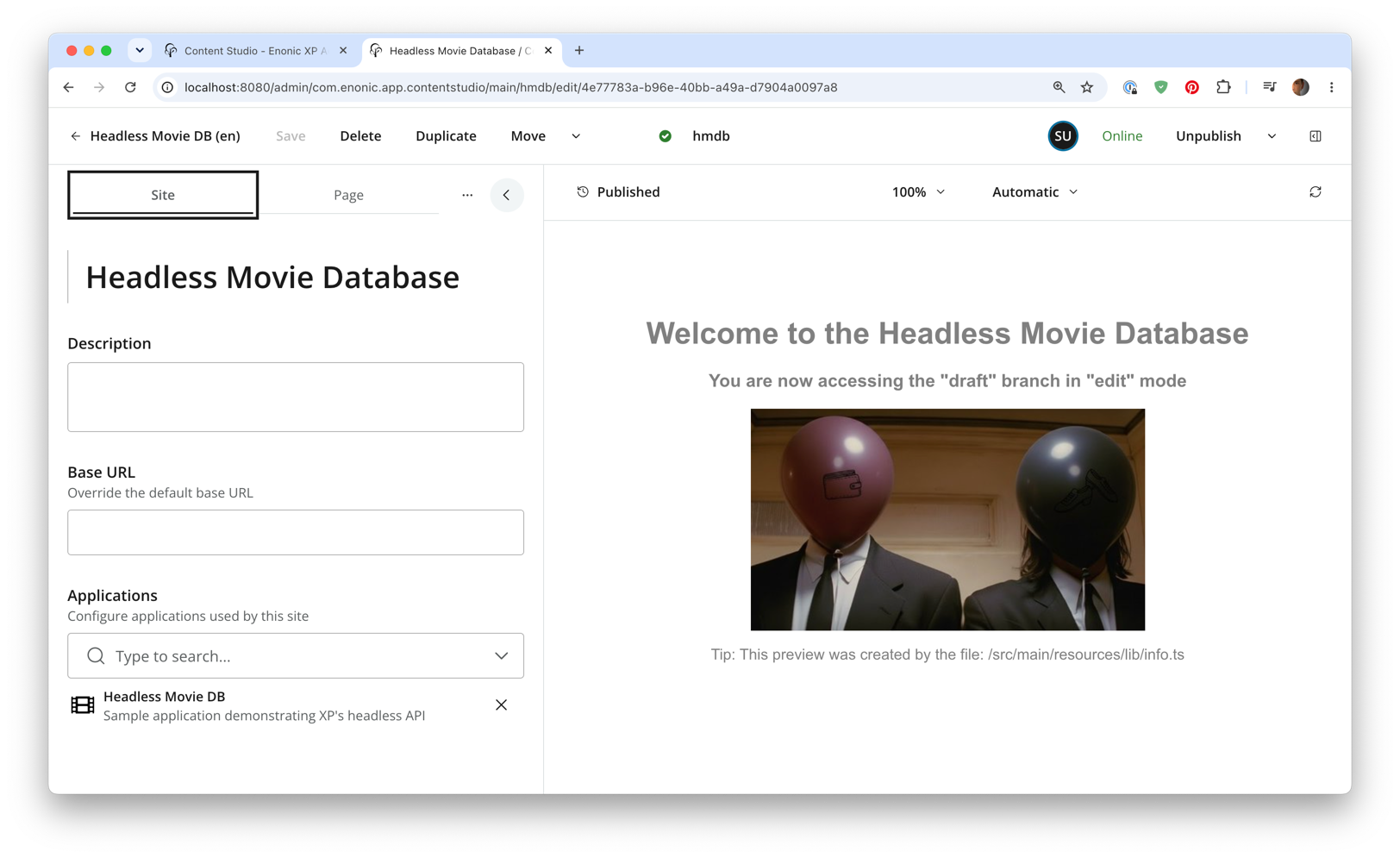Image resolution: width=1400 pixels, height=858 pixels.
Task: Expand the Move actions dropdown arrow
Action: tap(576, 136)
